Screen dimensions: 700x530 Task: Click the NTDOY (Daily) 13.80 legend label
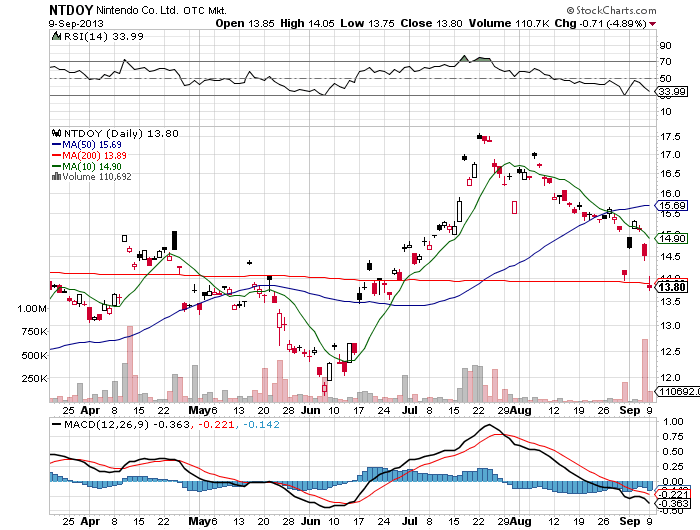pyautogui.click(x=121, y=133)
